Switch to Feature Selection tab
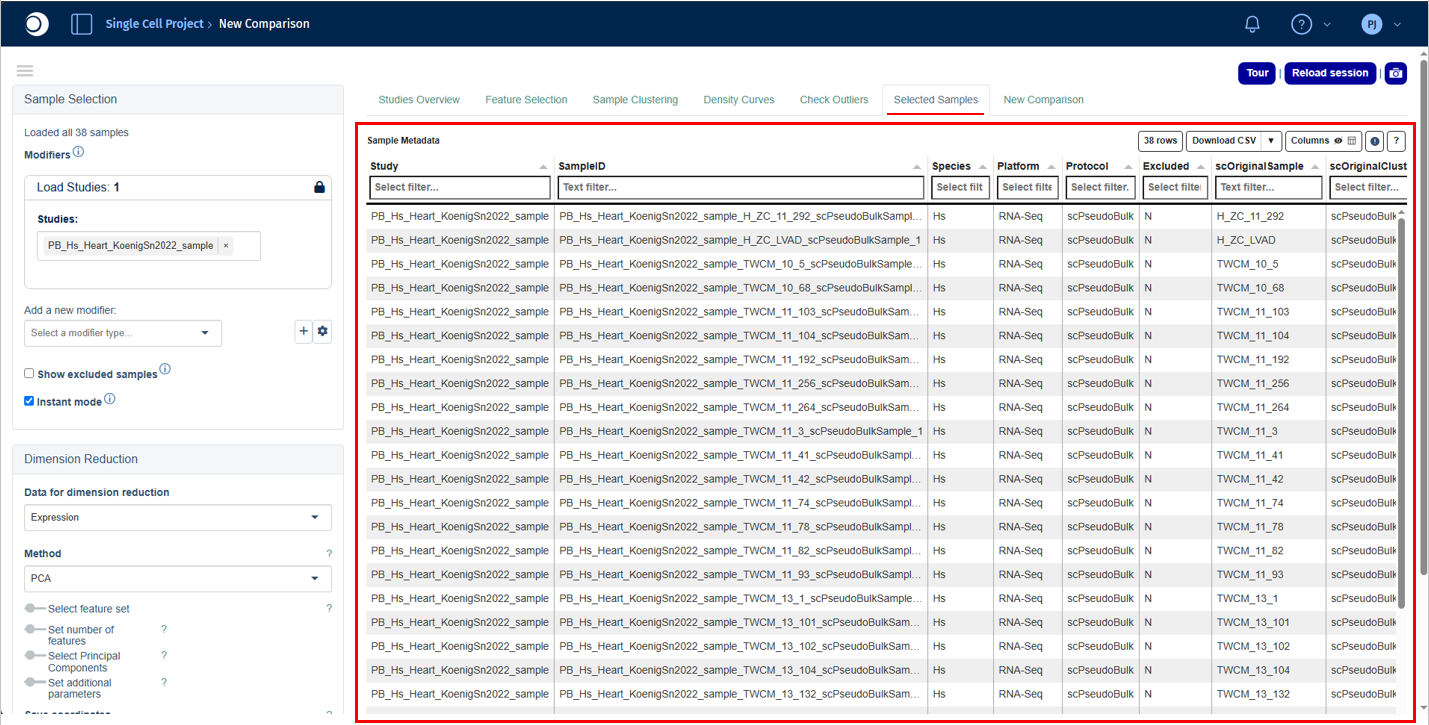 [x=526, y=100]
